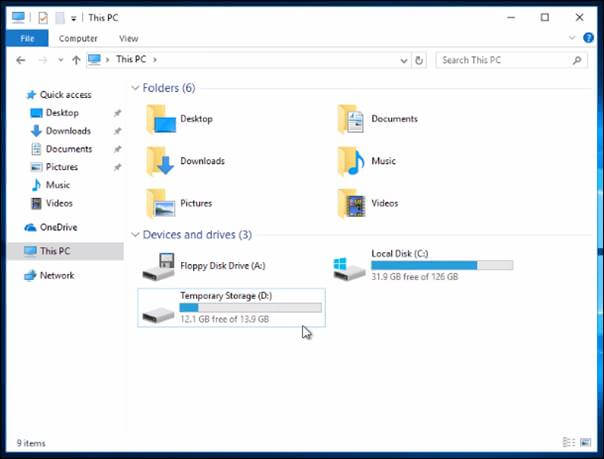The width and height of the screenshot is (604, 459).
Task: Click the '31.9 GB free of 126 GB' text
Action: point(414,277)
